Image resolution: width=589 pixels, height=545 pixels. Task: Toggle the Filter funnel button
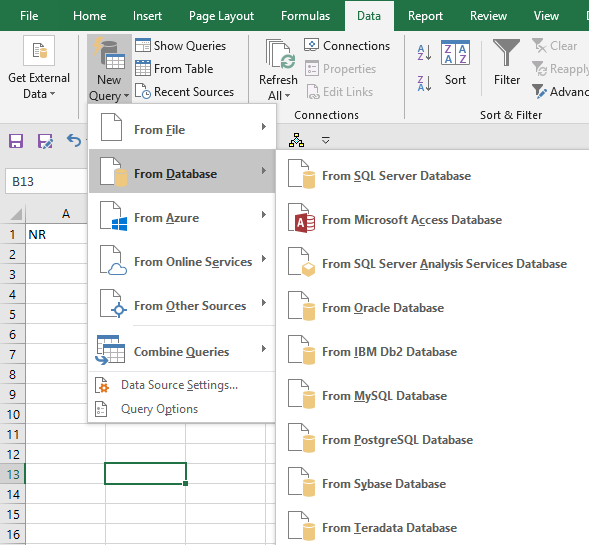(507, 63)
